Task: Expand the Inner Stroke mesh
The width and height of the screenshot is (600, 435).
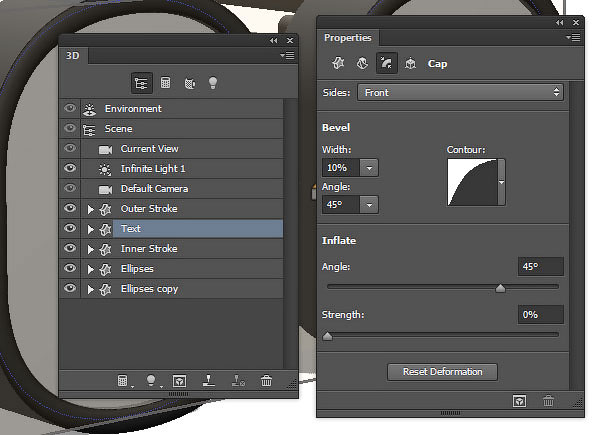Action: tap(91, 249)
